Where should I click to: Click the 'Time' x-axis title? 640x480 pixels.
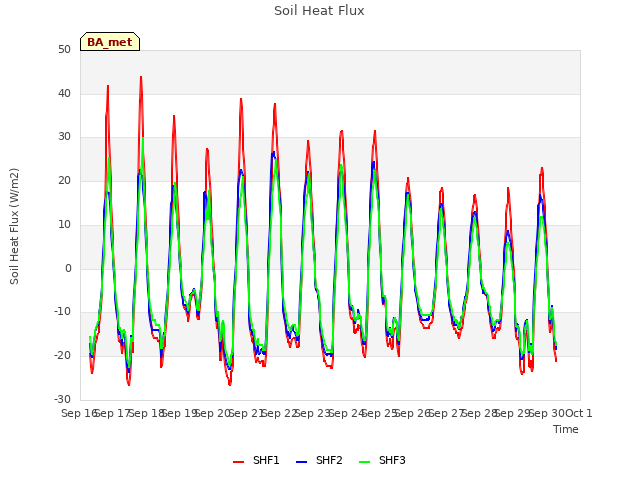click(x=566, y=429)
